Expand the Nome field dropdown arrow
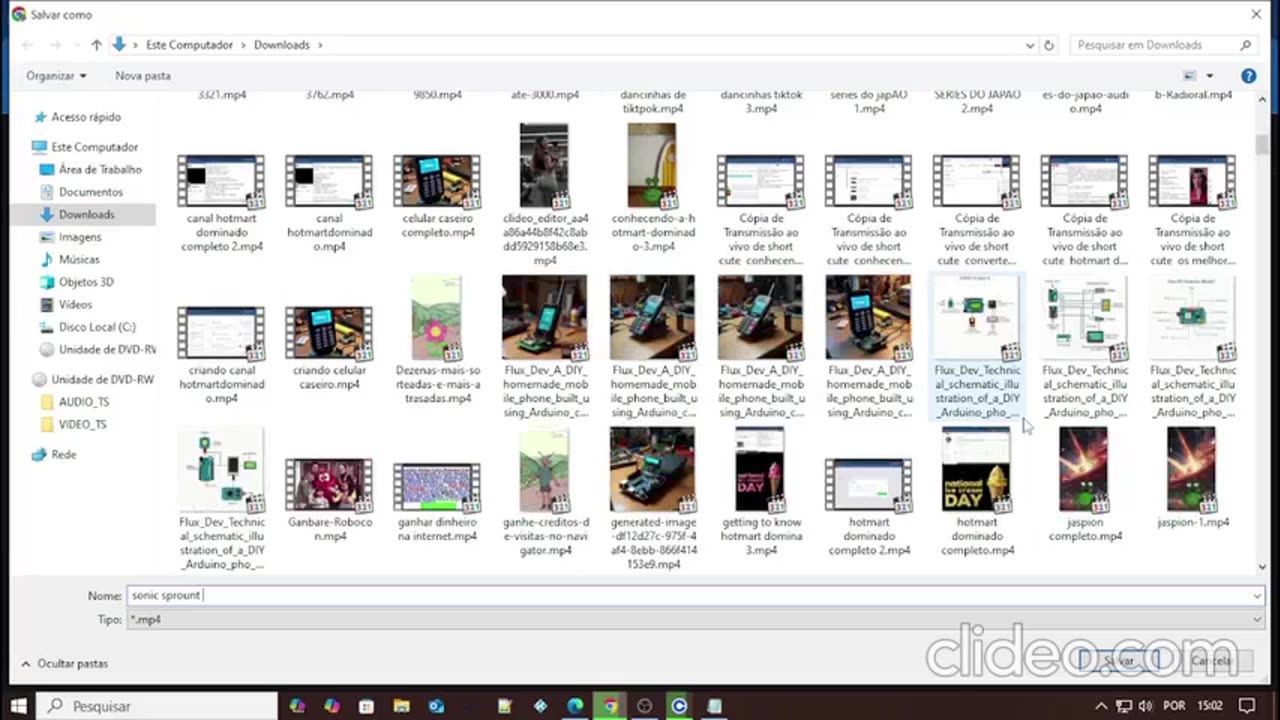 [1256, 596]
